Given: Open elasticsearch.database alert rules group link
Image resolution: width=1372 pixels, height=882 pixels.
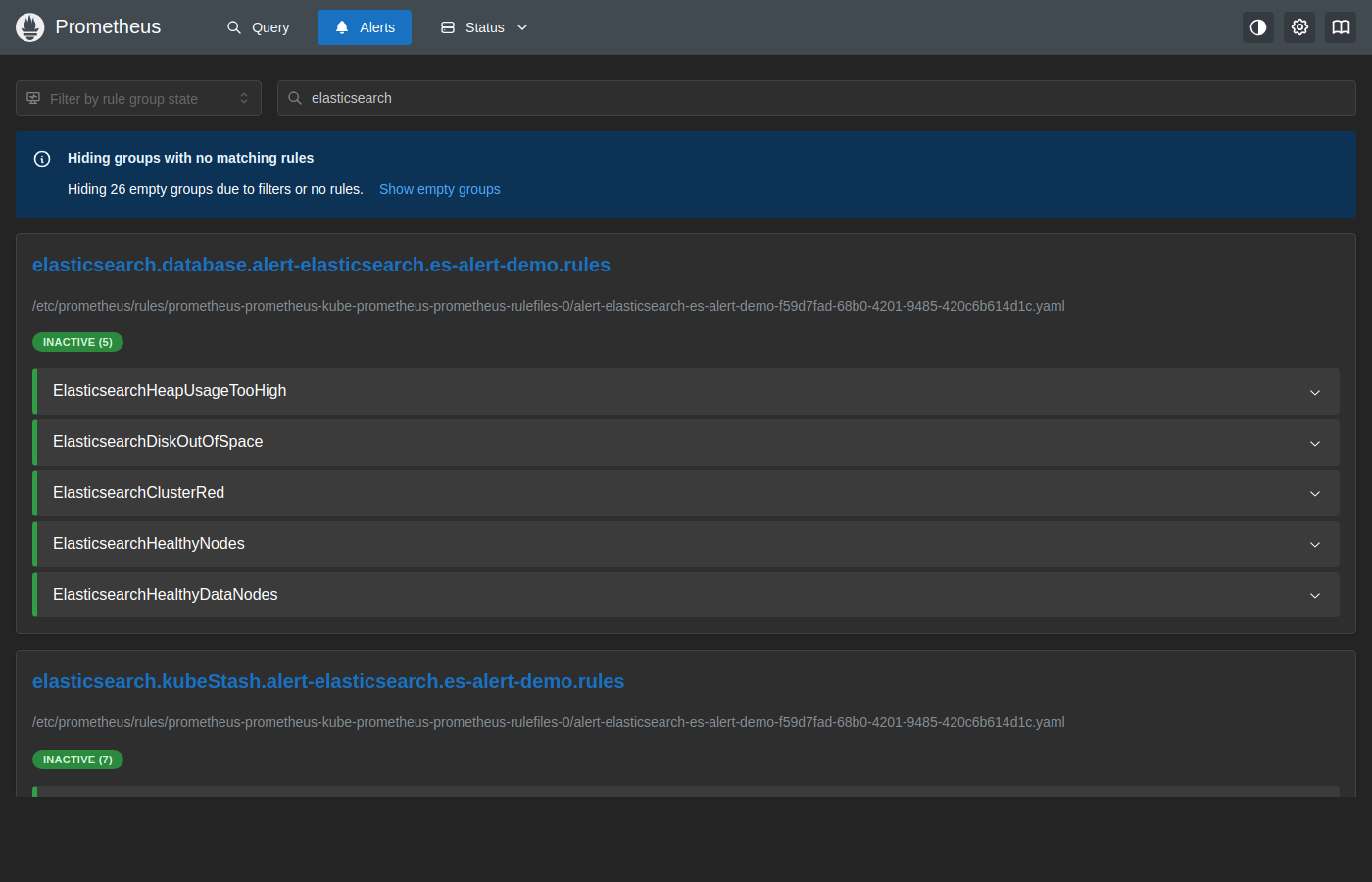Looking at the screenshot, I should (321, 265).
